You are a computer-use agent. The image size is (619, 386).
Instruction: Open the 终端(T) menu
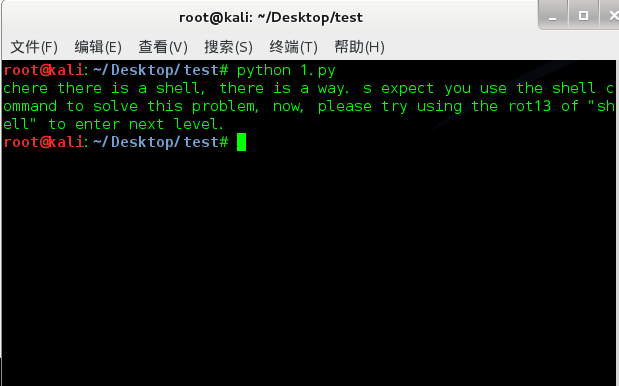click(x=294, y=47)
